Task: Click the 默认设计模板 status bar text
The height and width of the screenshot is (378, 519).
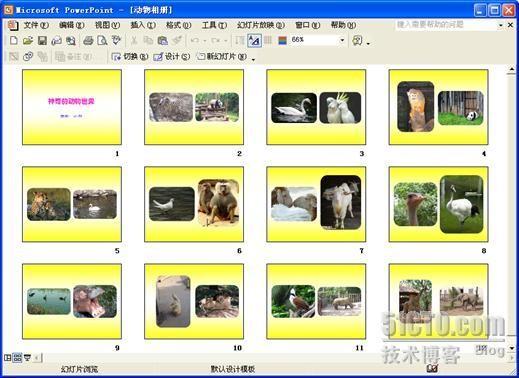Action: click(x=233, y=369)
